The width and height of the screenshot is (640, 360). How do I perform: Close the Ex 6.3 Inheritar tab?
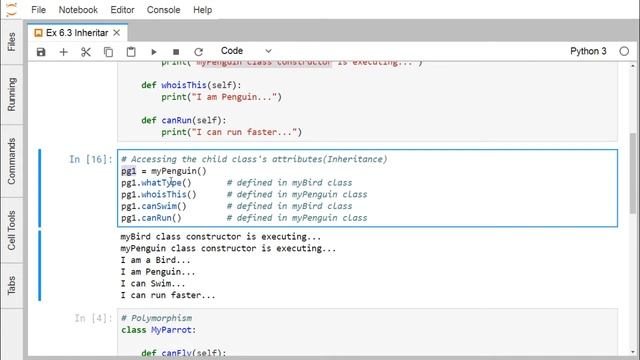coord(117,33)
